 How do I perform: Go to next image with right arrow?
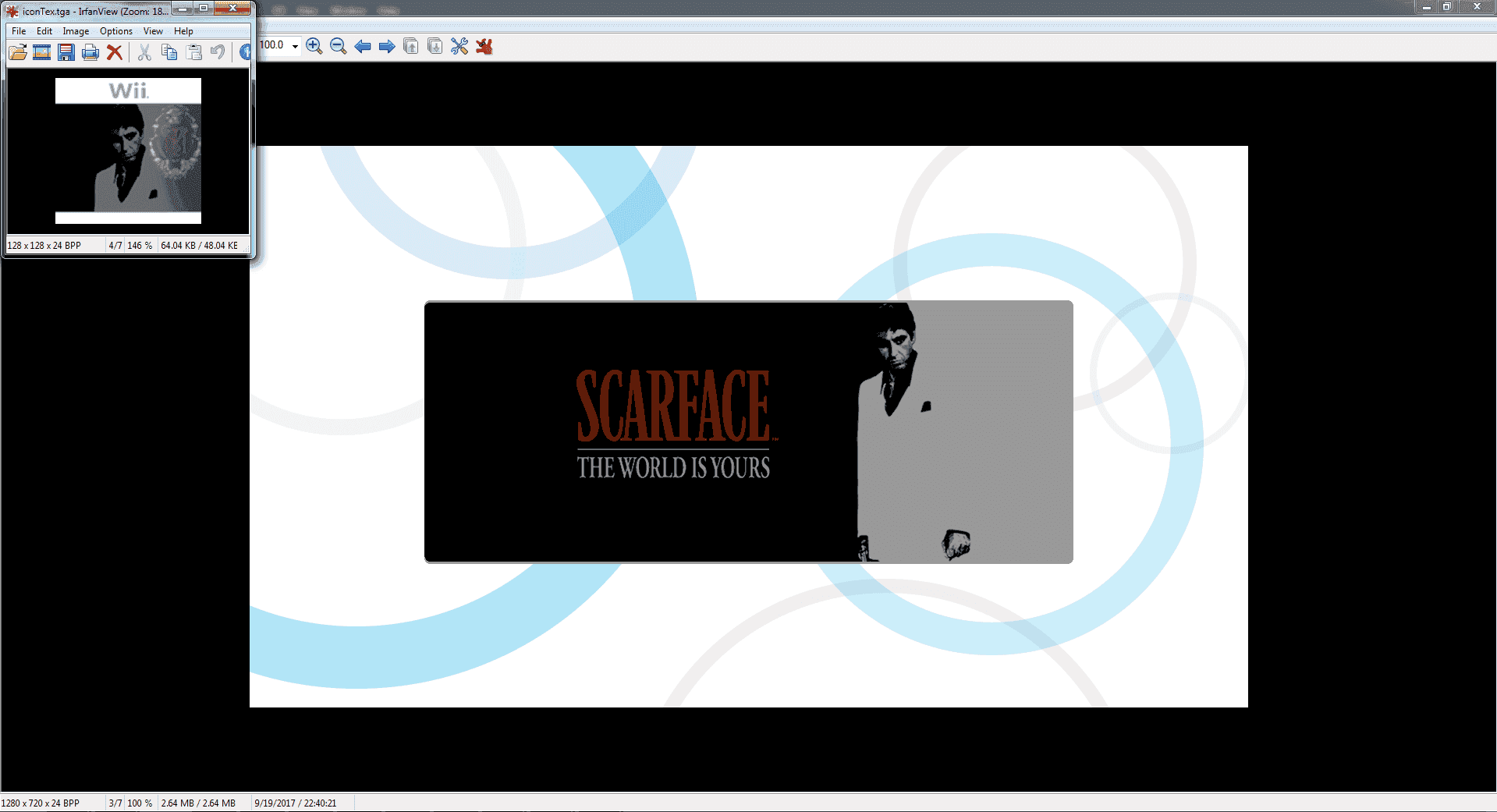387,46
